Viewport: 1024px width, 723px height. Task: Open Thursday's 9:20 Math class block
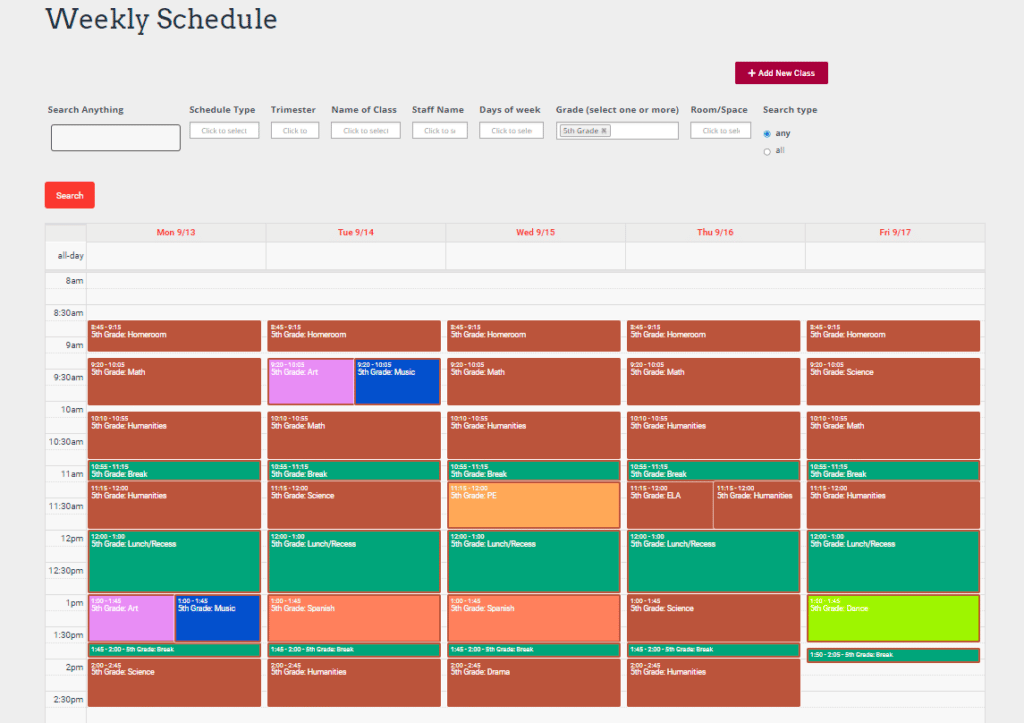[x=713, y=381]
